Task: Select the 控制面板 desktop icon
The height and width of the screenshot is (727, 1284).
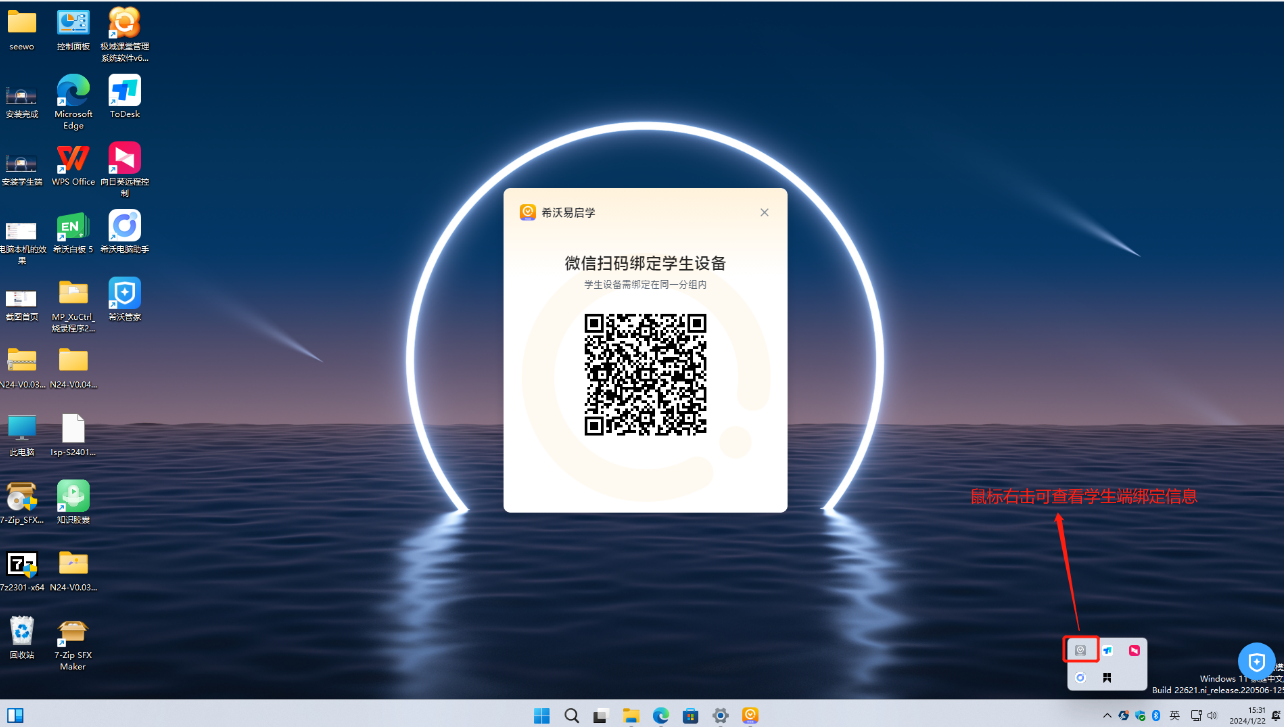Action: [73, 29]
